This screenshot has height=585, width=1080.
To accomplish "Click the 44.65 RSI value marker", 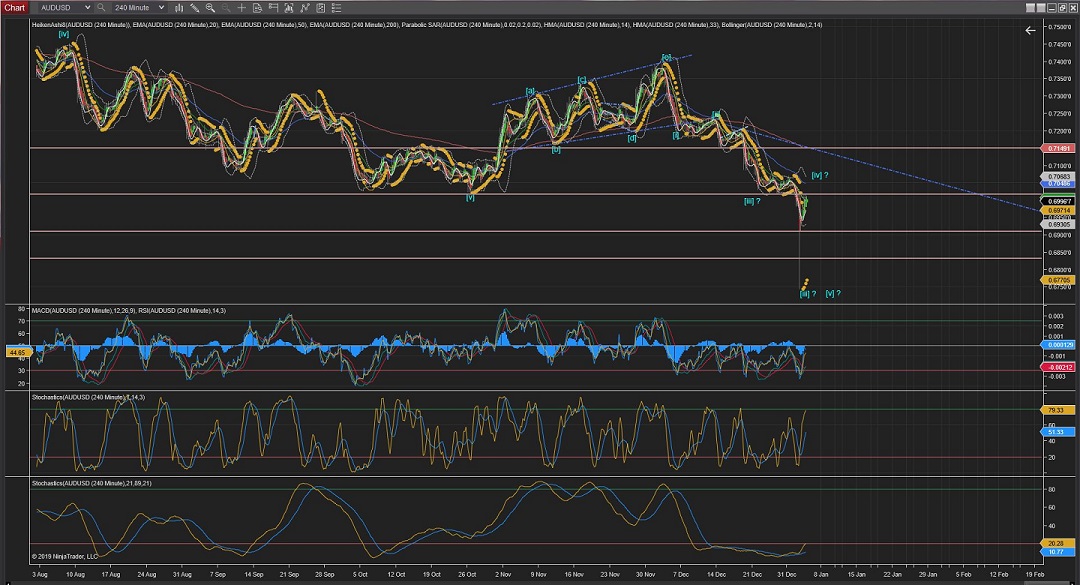I will click(x=17, y=352).
